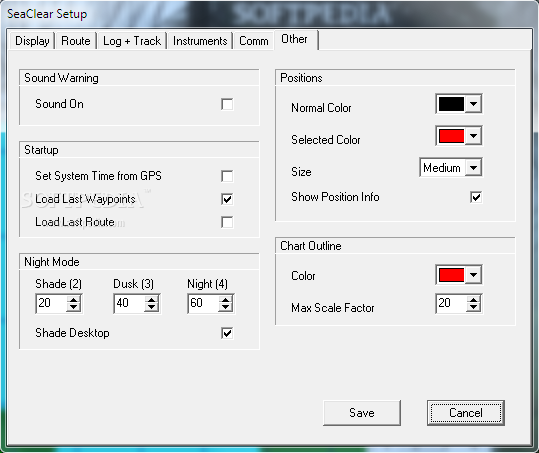The image size is (539, 453).
Task: Expand the Size Medium dropdown
Action: click(x=473, y=168)
